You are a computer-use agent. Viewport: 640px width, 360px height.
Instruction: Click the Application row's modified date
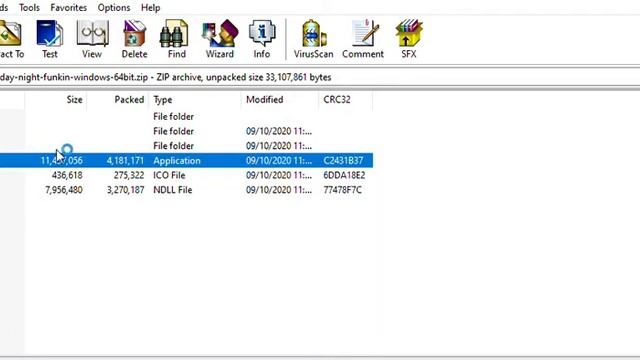pos(279,160)
